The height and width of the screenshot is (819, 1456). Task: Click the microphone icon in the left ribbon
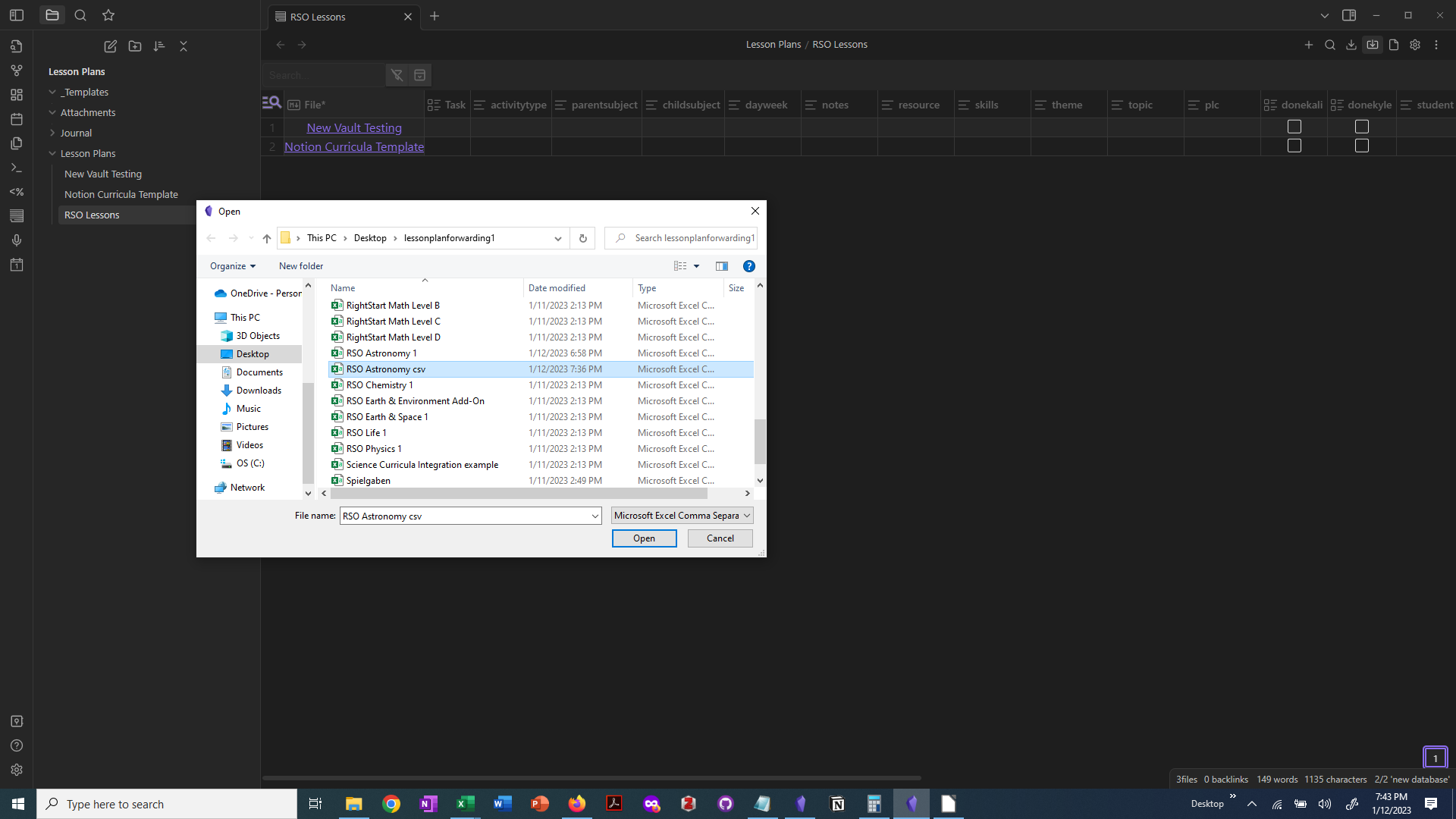(x=17, y=240)
